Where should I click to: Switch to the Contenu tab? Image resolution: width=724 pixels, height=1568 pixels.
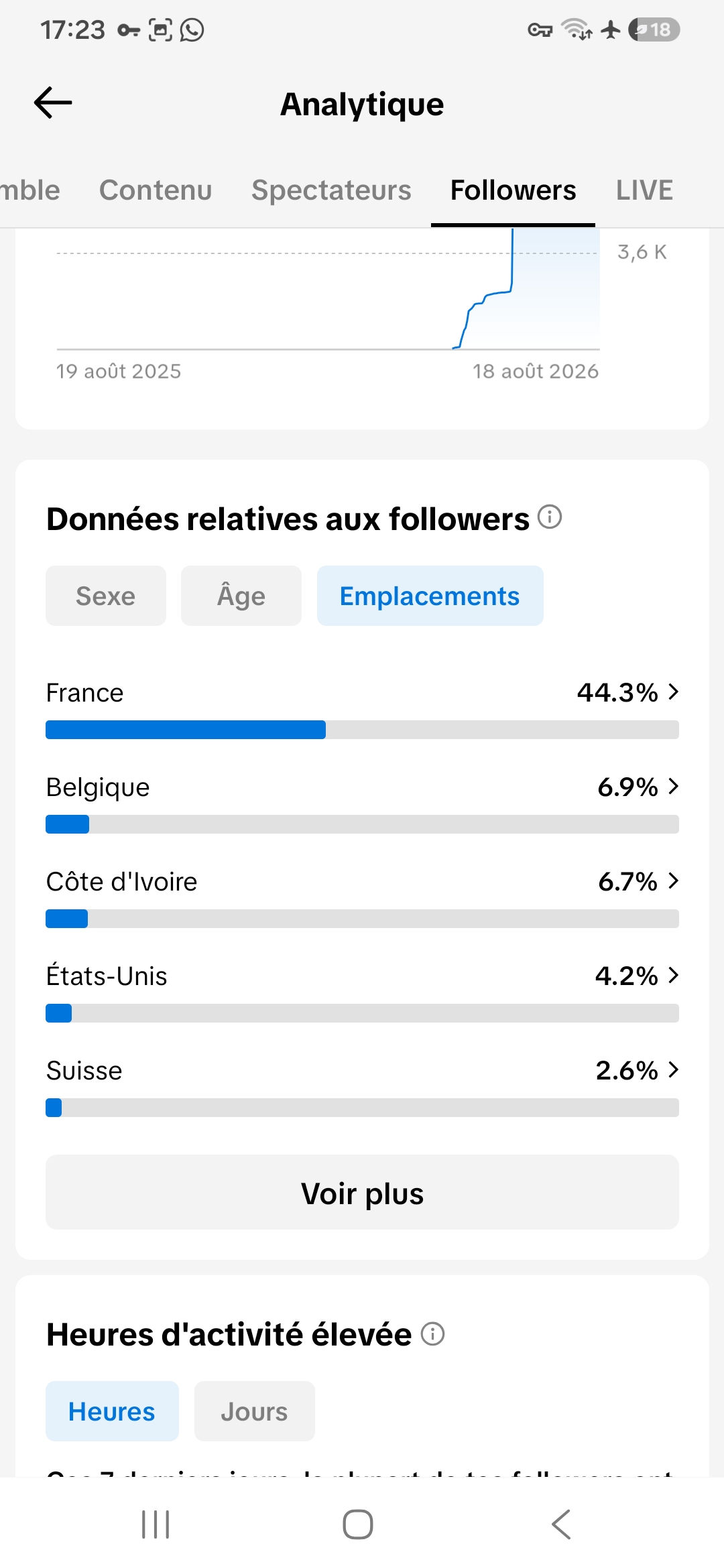[156, 190]
